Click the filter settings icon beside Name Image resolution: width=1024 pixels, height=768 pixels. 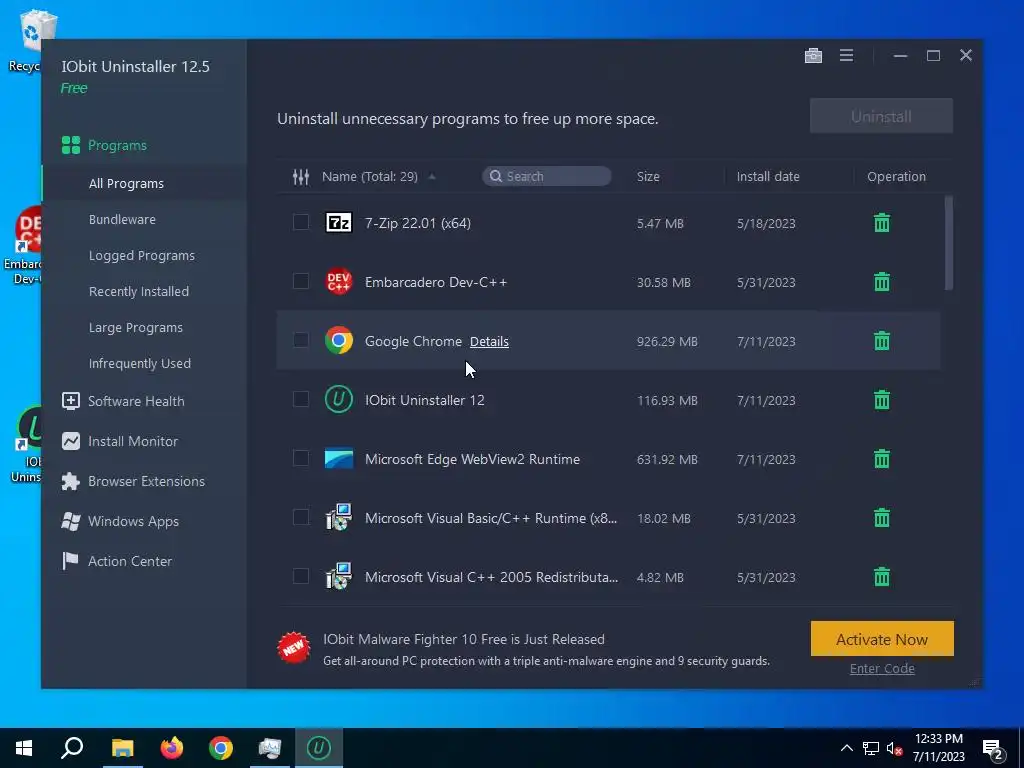(x=300, y=176)
